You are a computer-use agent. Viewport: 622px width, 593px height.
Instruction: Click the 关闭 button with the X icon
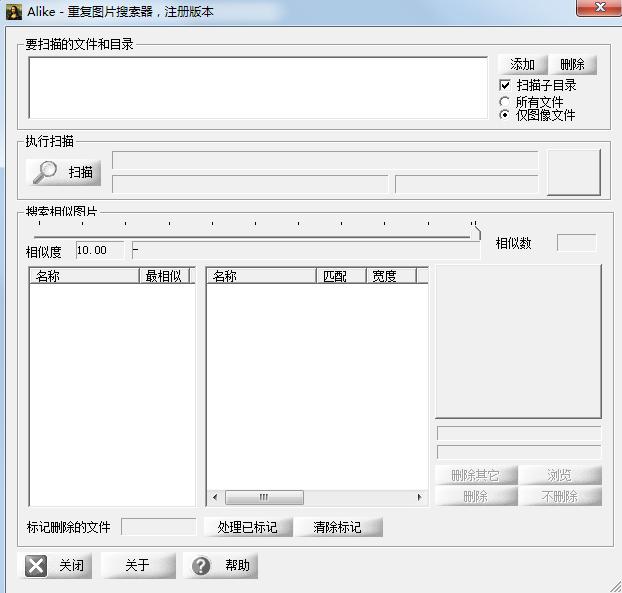pos(55,565)
